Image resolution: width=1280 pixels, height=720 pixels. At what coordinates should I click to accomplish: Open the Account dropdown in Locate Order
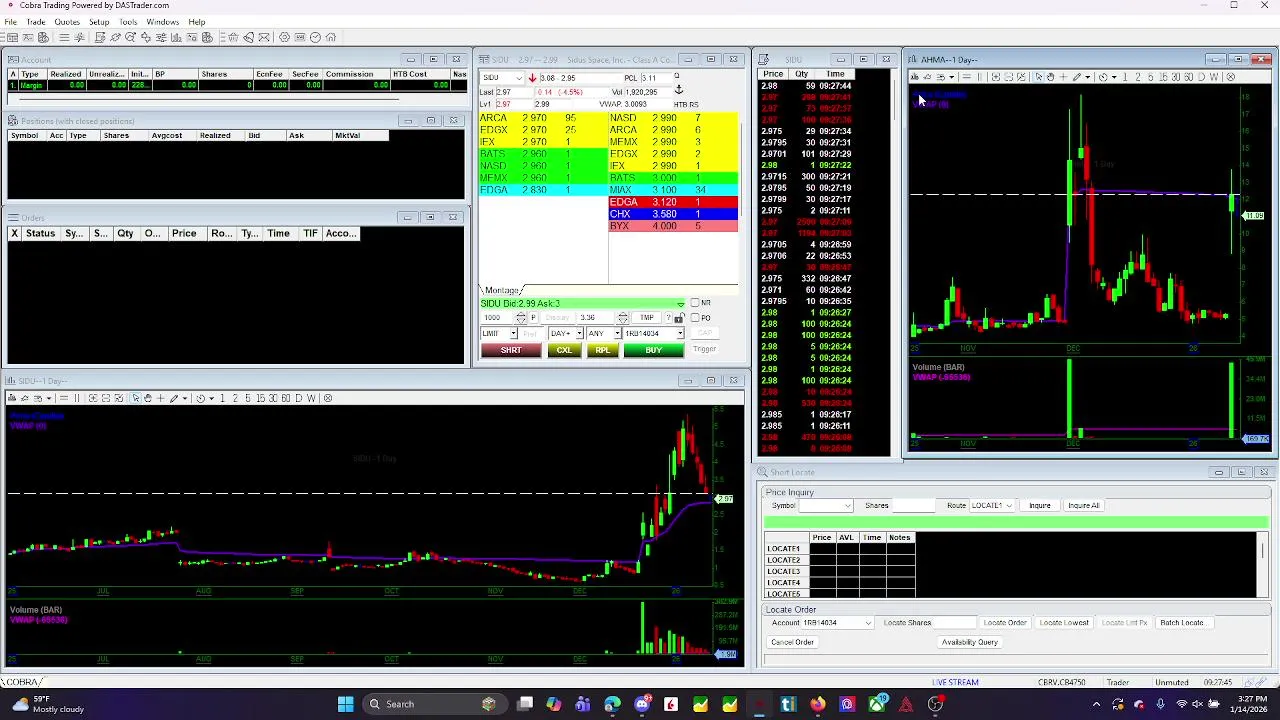tap(868, 623)
